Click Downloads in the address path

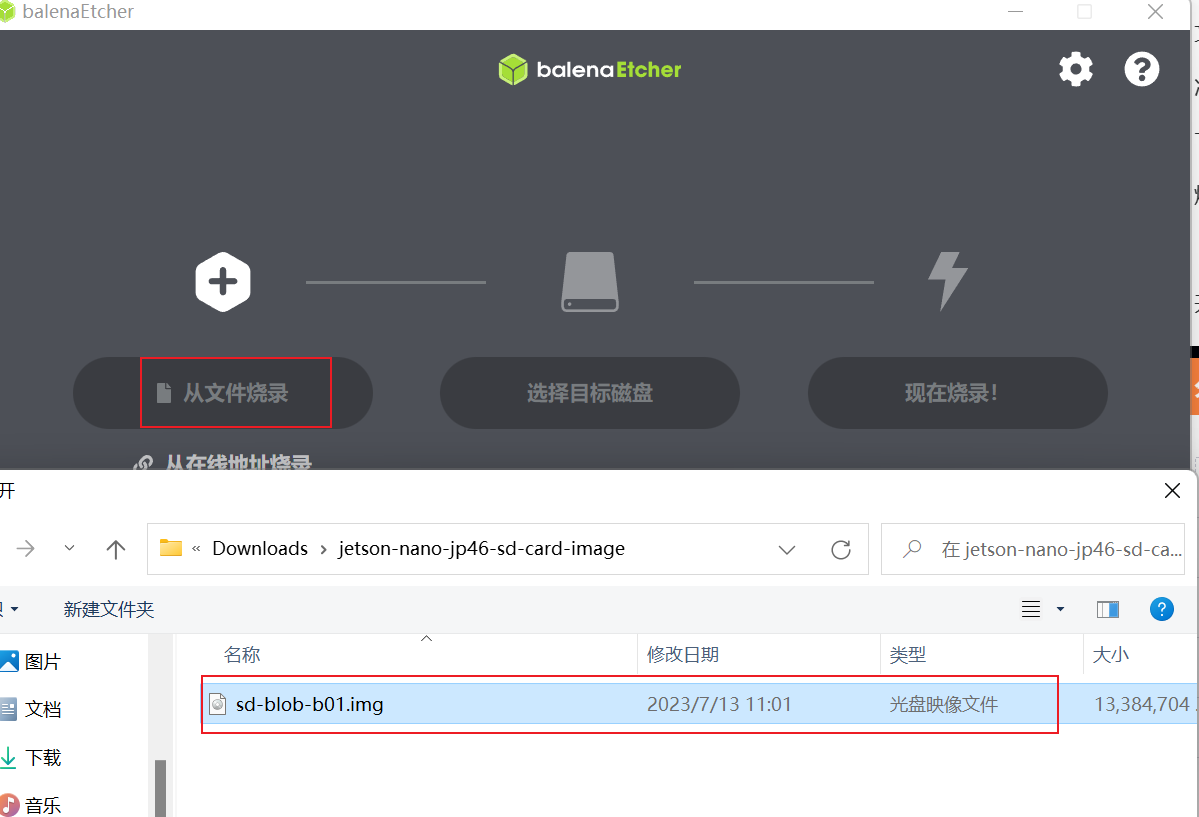[260, 548]
